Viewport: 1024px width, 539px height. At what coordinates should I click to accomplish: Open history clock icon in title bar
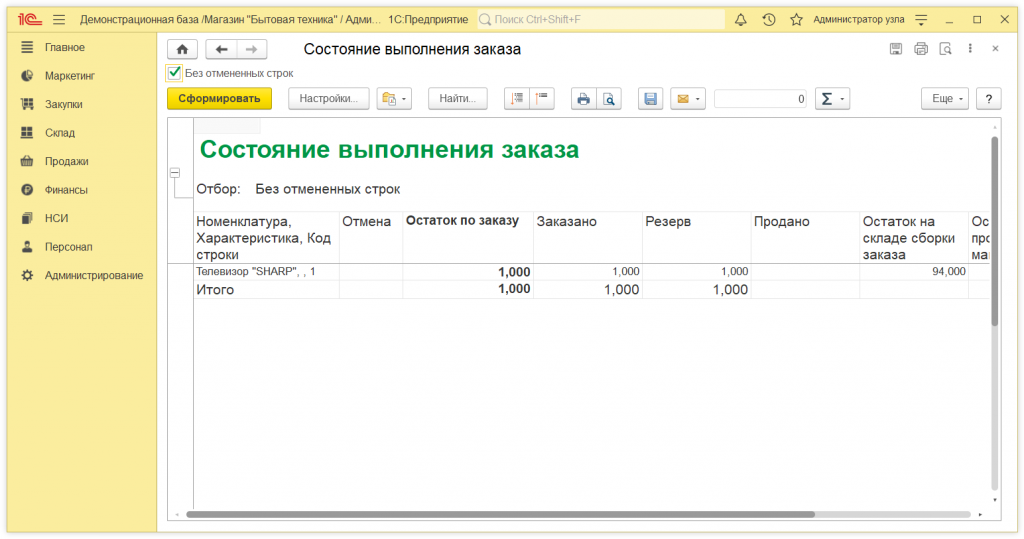click(x=769, y=19)
